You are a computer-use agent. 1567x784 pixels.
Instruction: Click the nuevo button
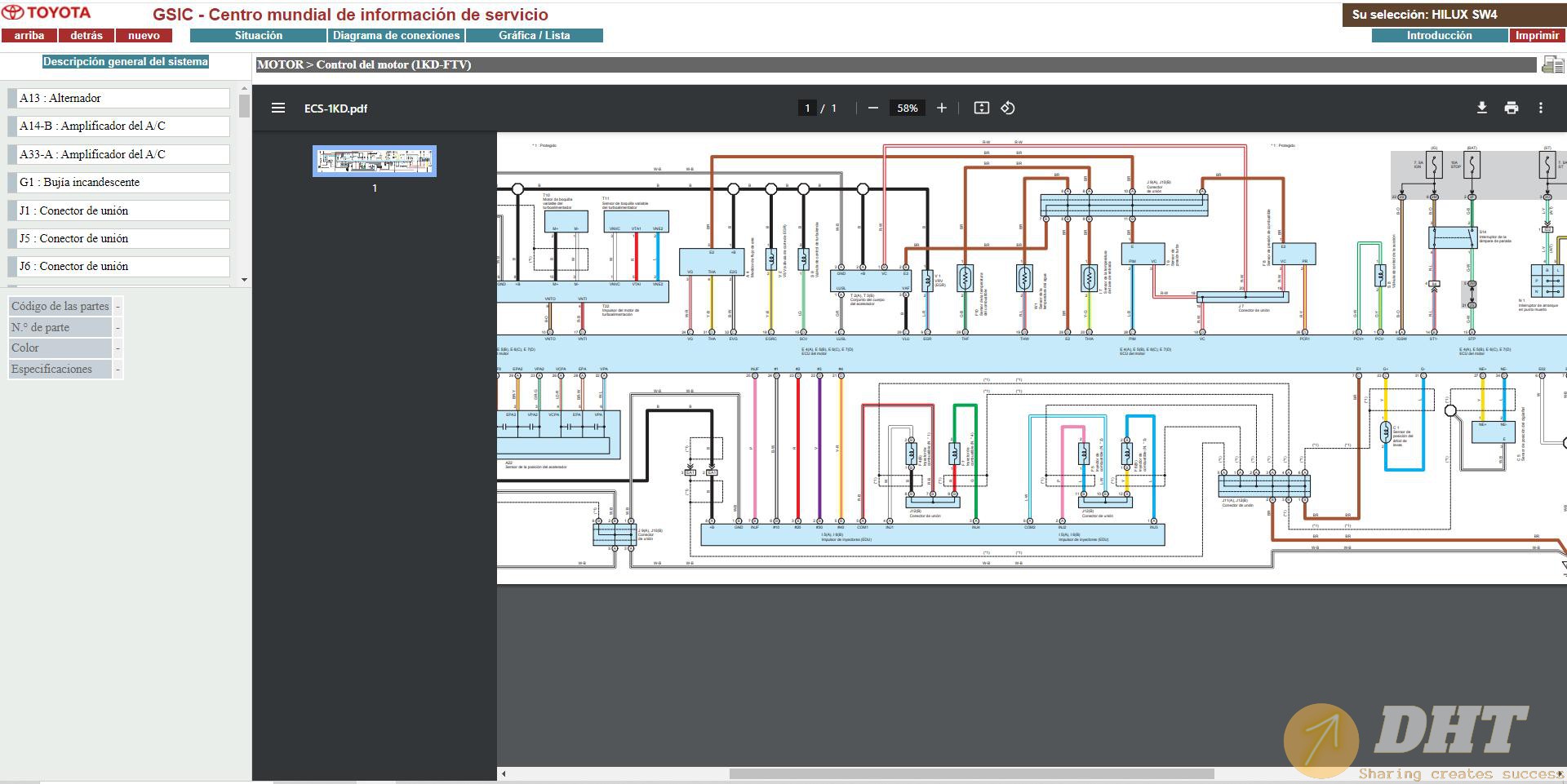pos(144,36)
